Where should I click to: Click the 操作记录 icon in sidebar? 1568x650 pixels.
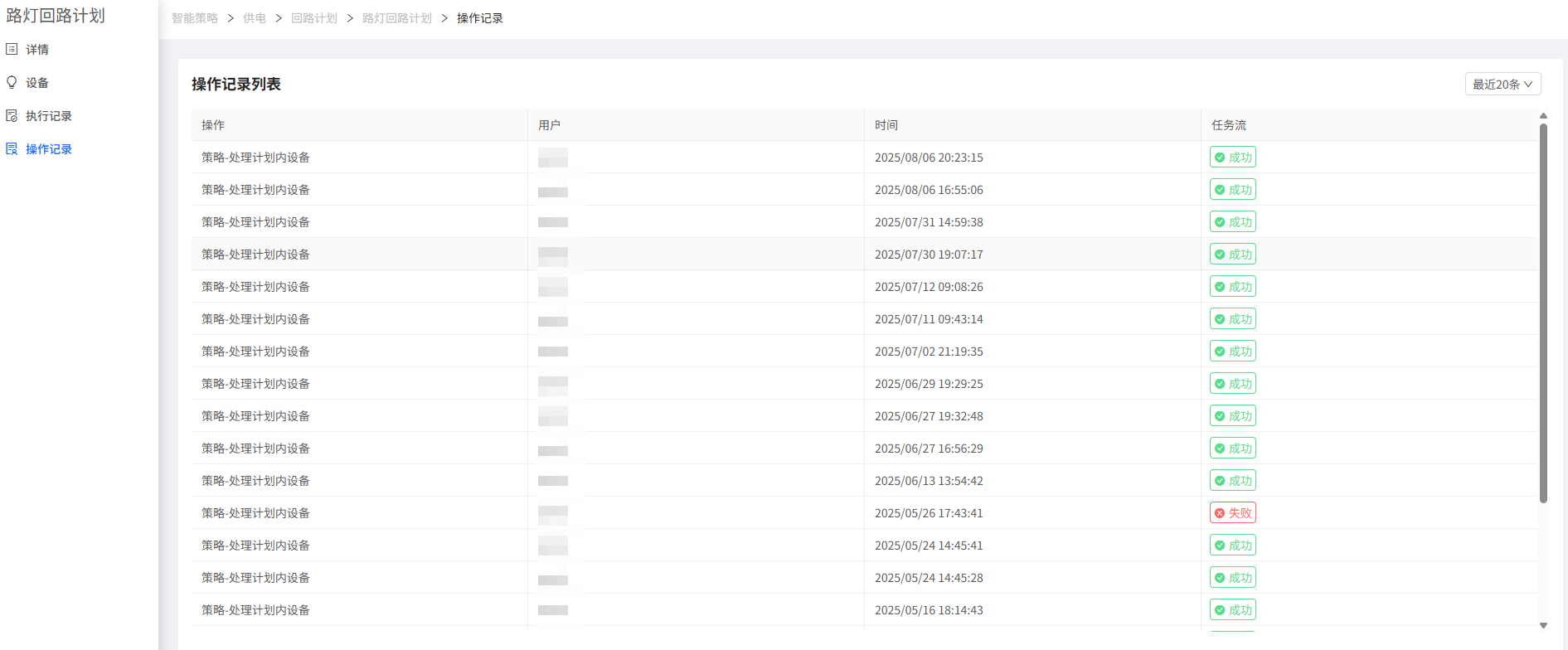click(12, 148)
